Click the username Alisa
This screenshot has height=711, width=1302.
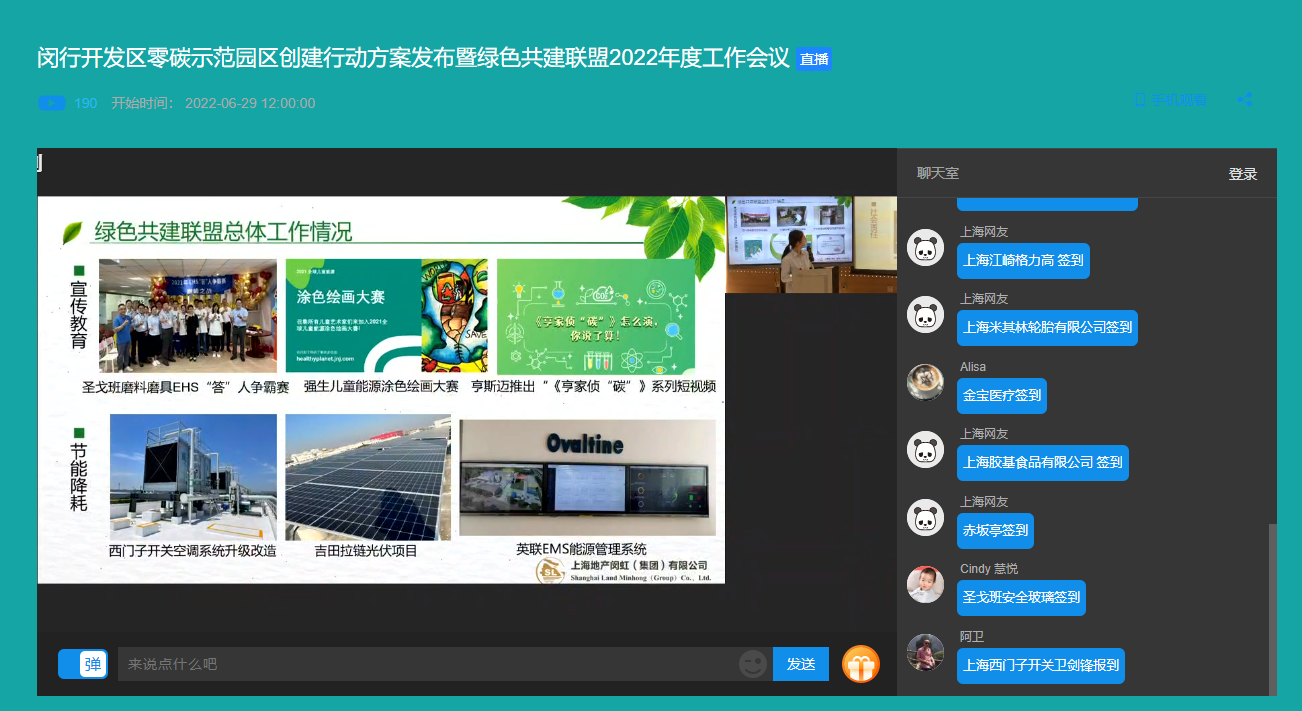pyautogui.click(x=973, y=367)
